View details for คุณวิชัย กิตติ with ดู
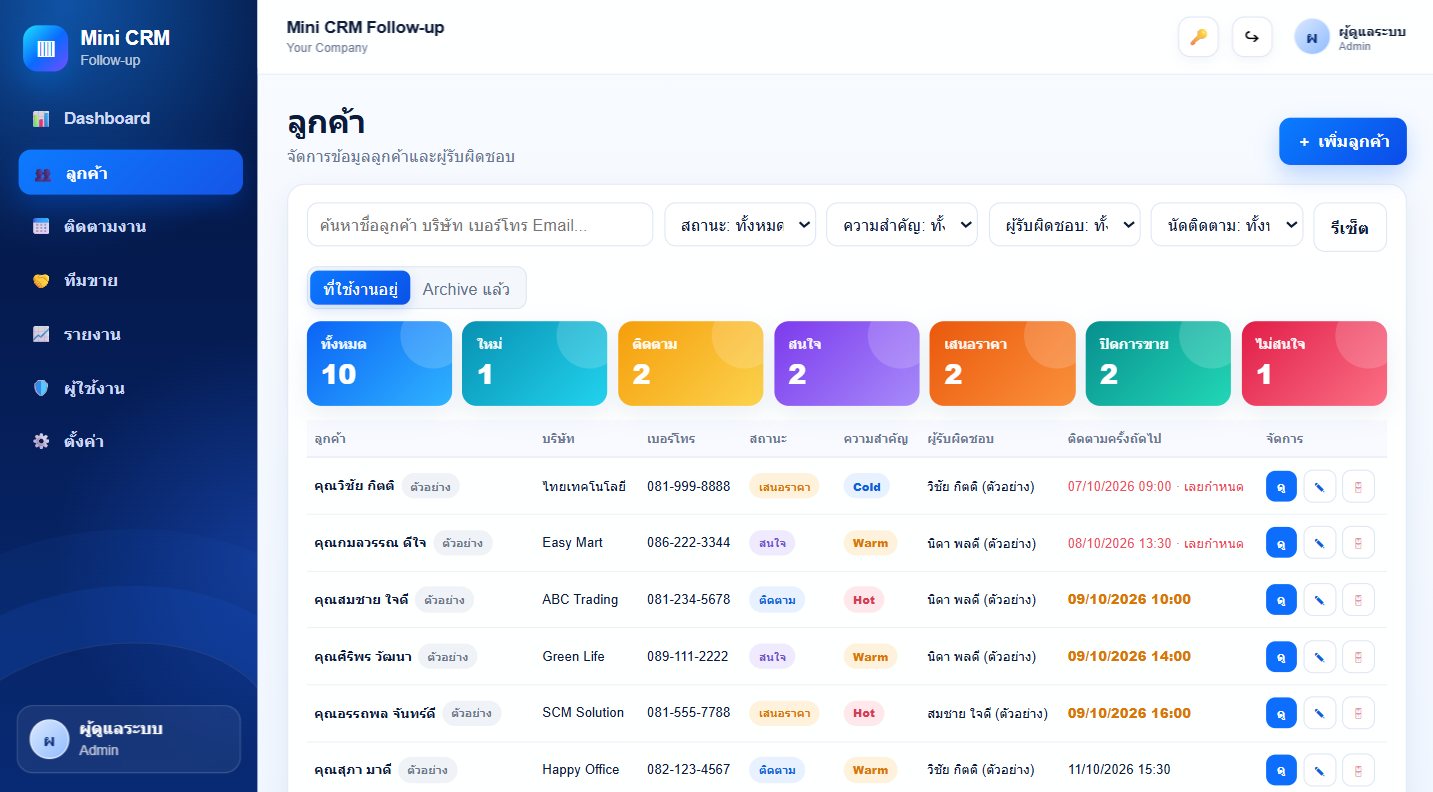1433x792 pixels. coord(1281,487)
